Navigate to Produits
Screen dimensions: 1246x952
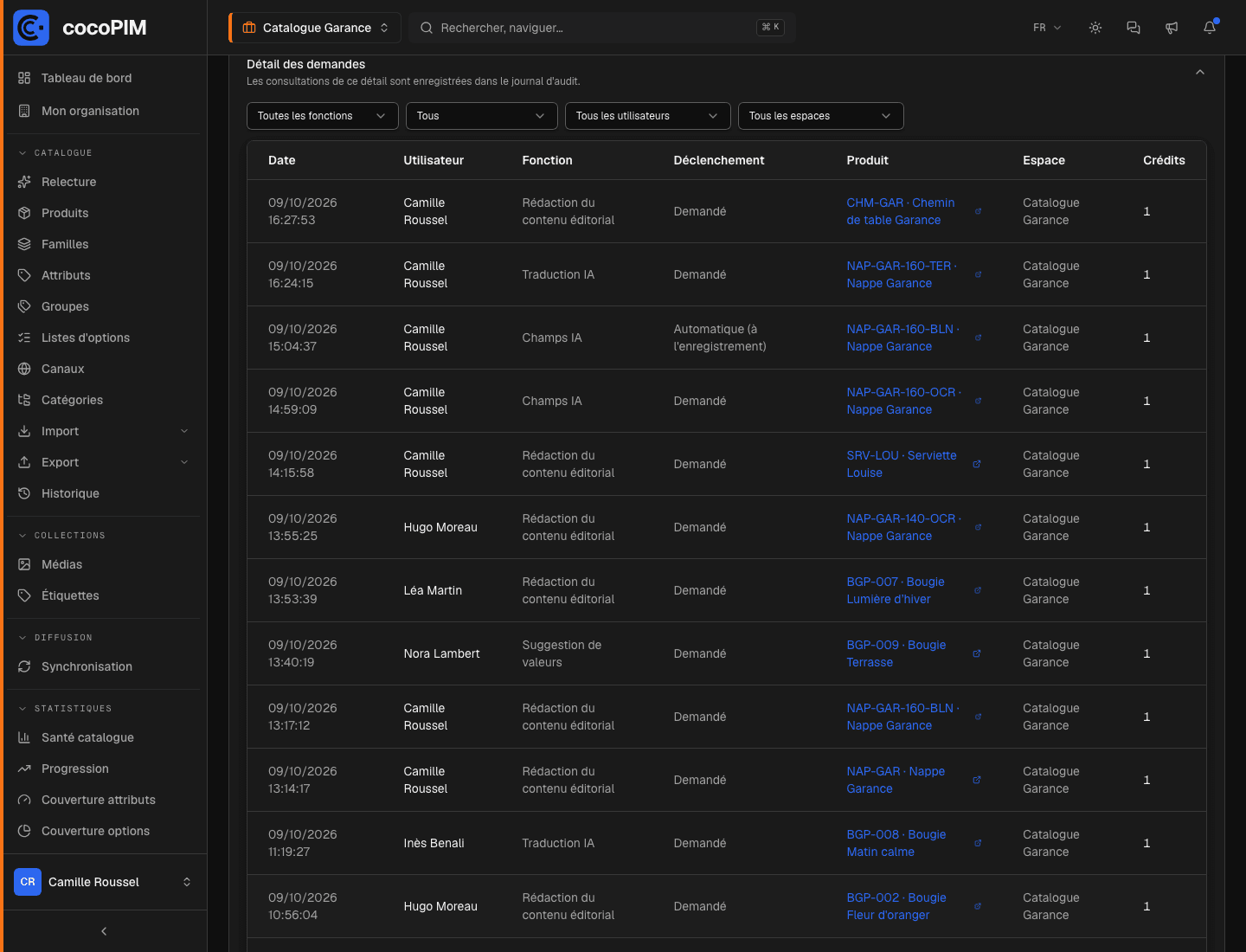pos(104,213)
